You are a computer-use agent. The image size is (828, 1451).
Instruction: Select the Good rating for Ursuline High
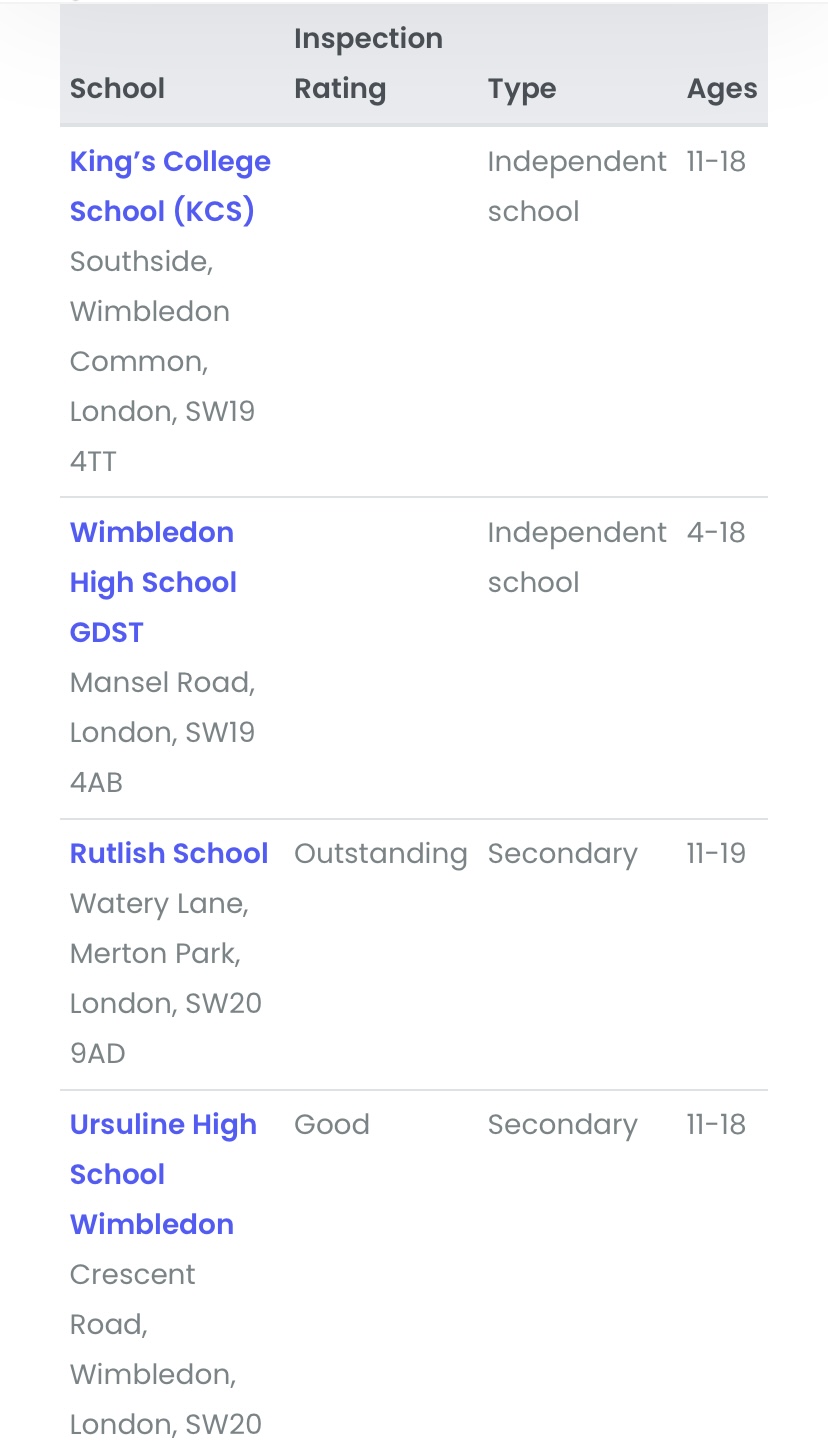pyautogui.click(x=331, y=1124)
